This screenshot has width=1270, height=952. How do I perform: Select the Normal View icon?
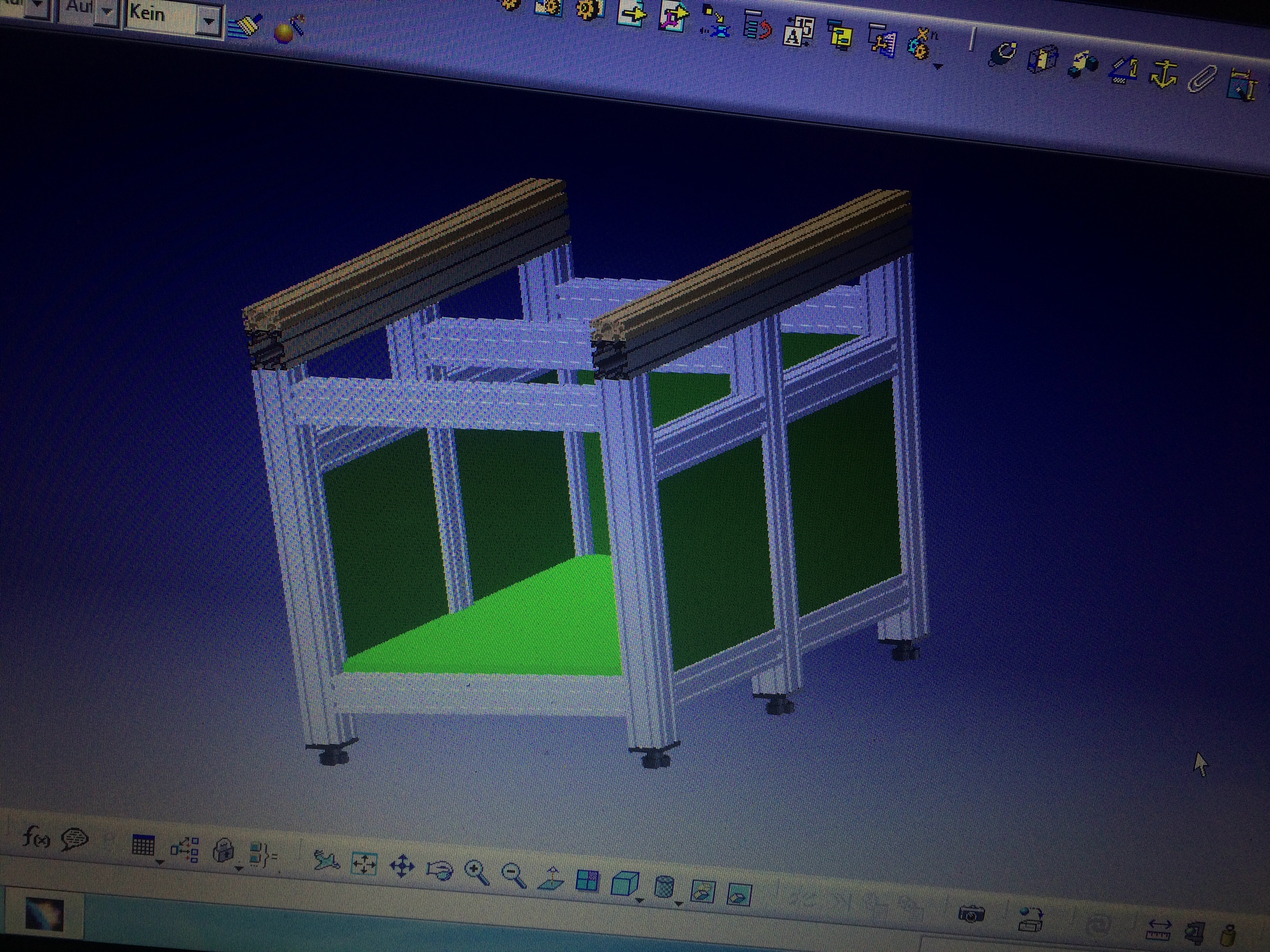(551, 878)
